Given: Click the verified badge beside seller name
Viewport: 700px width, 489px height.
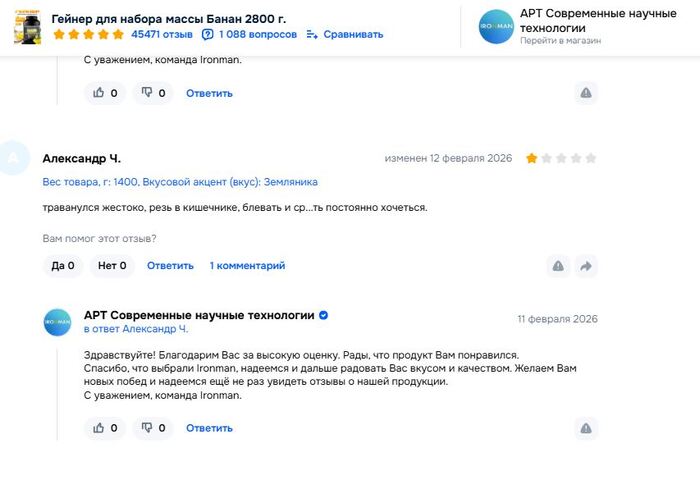Looking at the screenshot, I should pos(324,315).
